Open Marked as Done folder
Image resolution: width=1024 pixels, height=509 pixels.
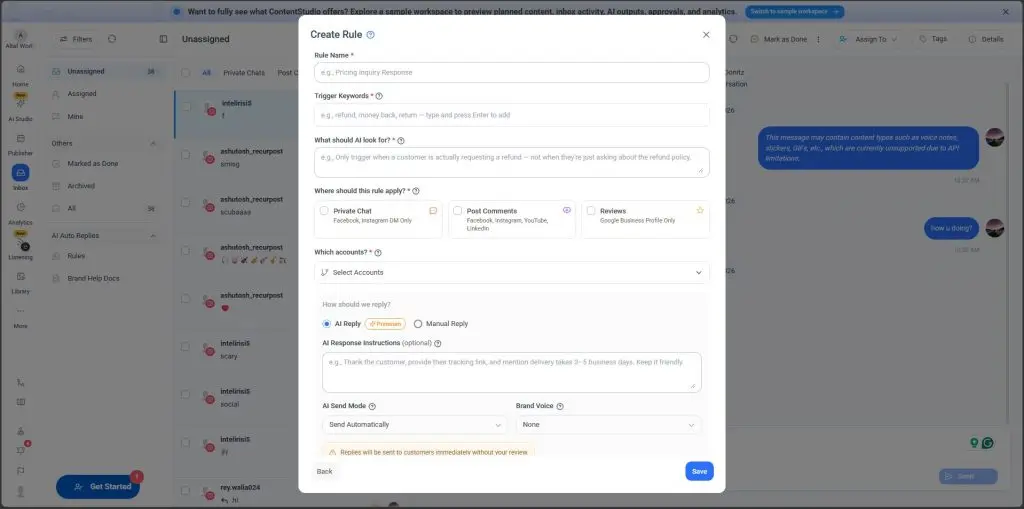[104, 164]
